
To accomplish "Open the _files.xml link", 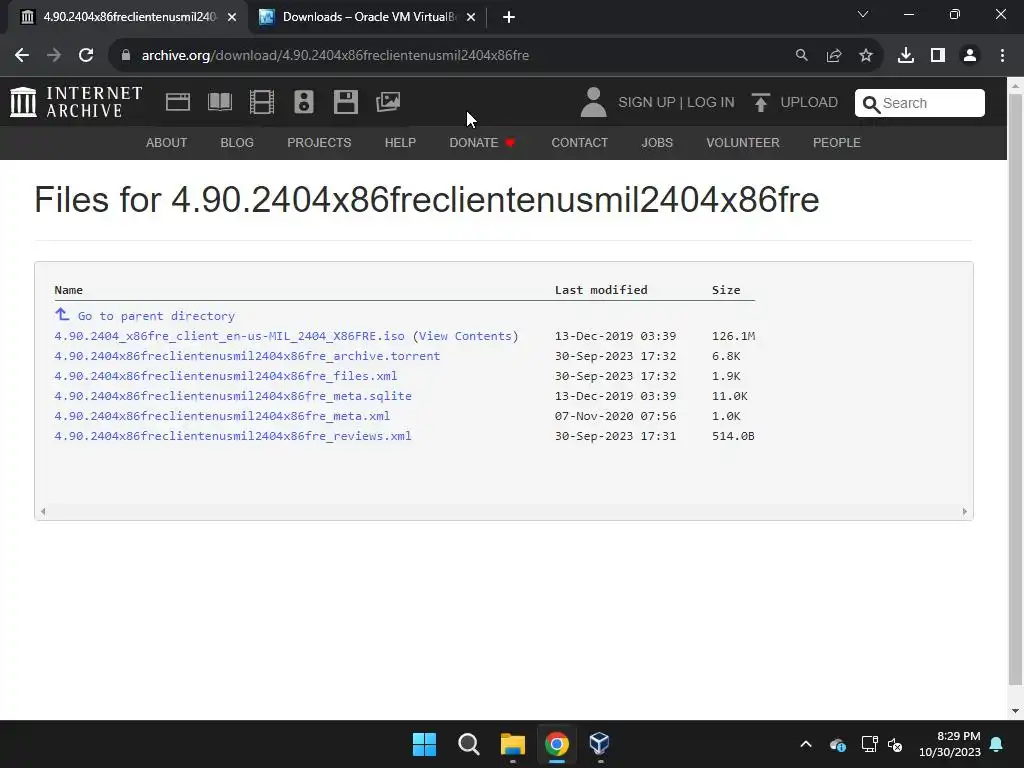I will coord(225,376).
